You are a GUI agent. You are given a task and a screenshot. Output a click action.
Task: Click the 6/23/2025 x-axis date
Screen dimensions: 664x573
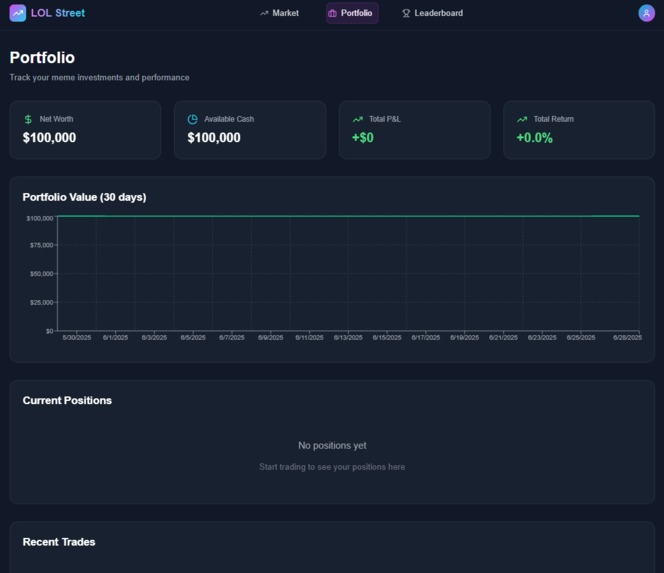coord(542,338)
